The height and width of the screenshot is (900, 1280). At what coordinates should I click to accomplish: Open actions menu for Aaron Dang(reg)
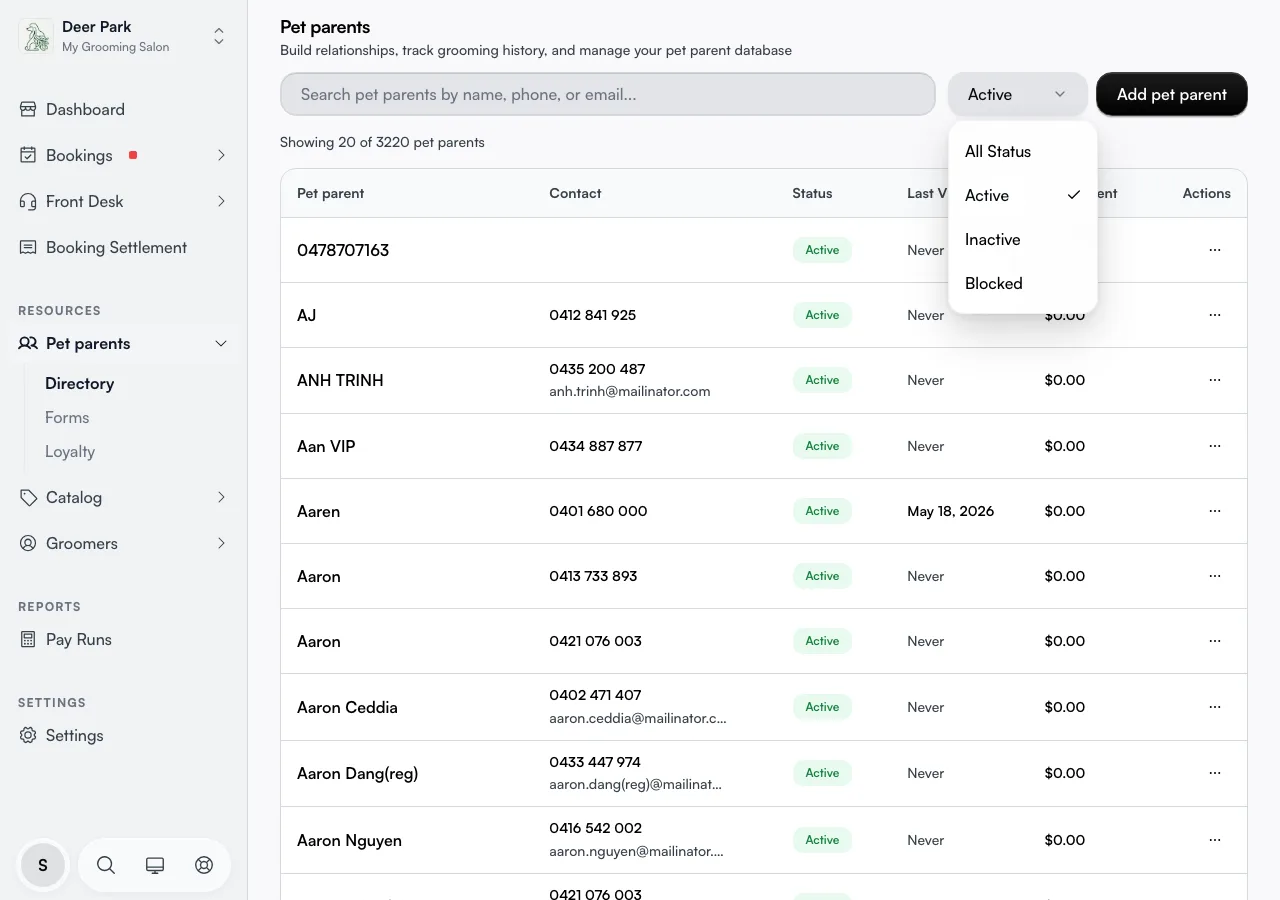point(1215,773)
